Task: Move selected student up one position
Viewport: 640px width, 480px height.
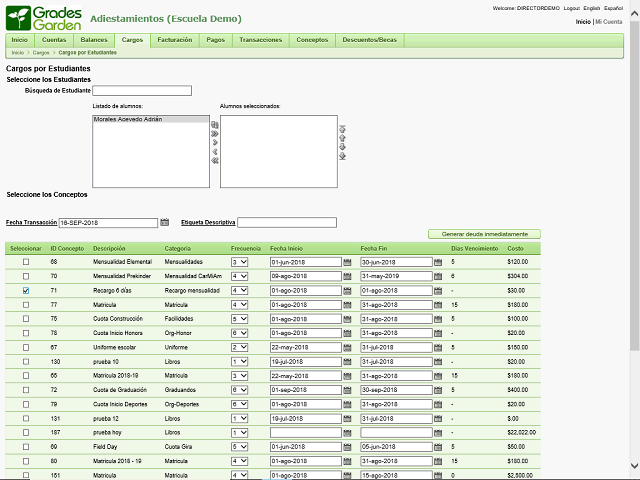Action: tap(342, 138)
